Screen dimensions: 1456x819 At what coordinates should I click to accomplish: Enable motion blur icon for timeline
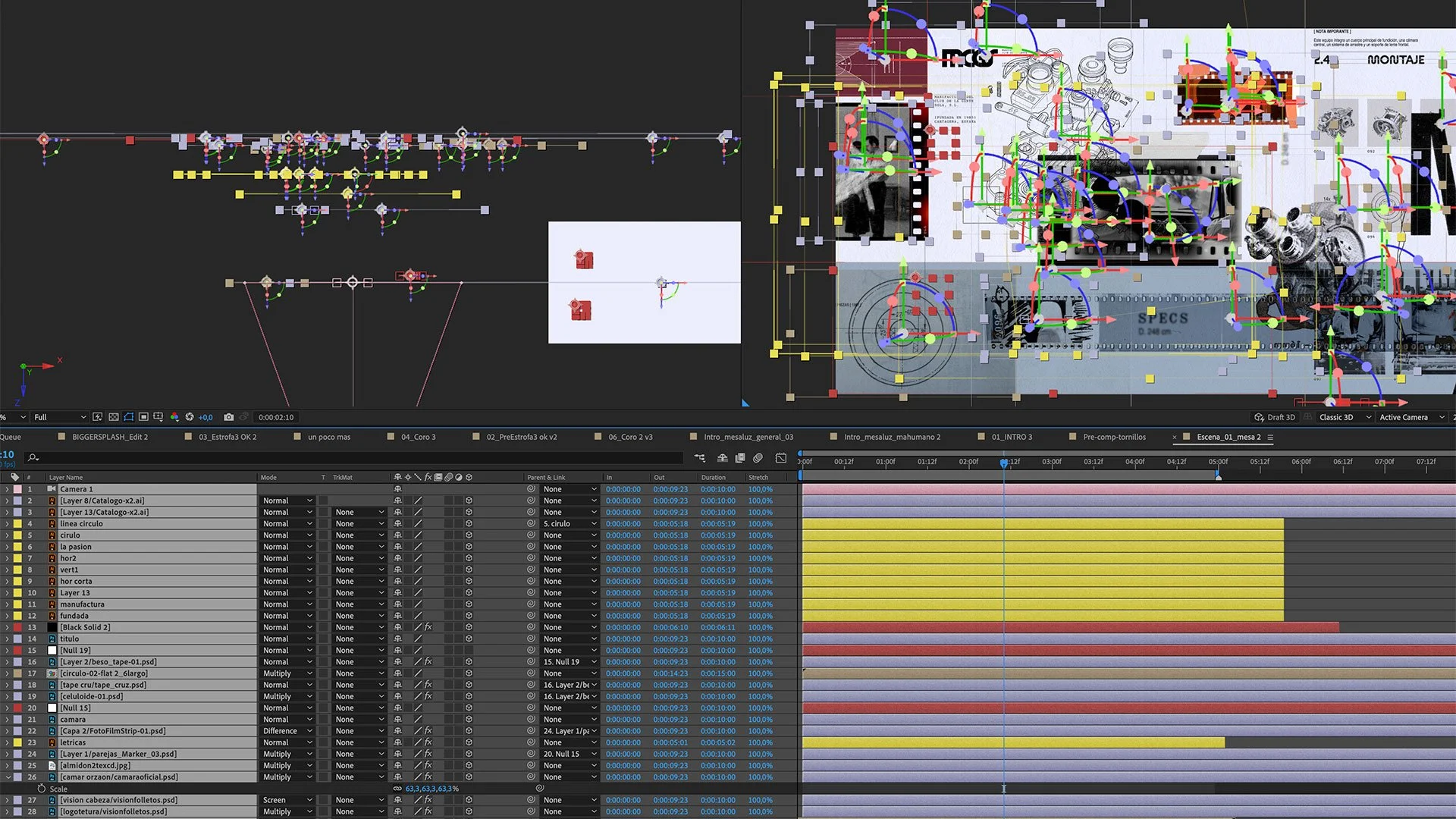click(x=758, y=458)
